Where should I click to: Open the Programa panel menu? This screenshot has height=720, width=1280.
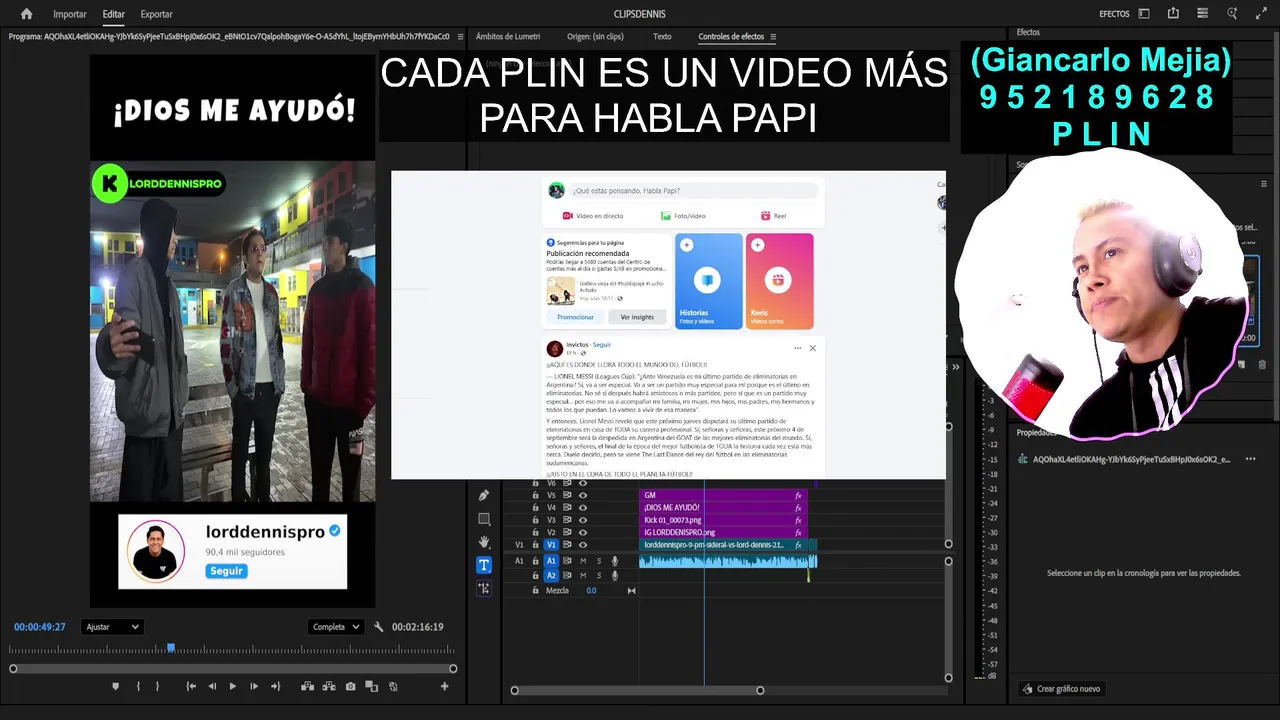point(460,36)
